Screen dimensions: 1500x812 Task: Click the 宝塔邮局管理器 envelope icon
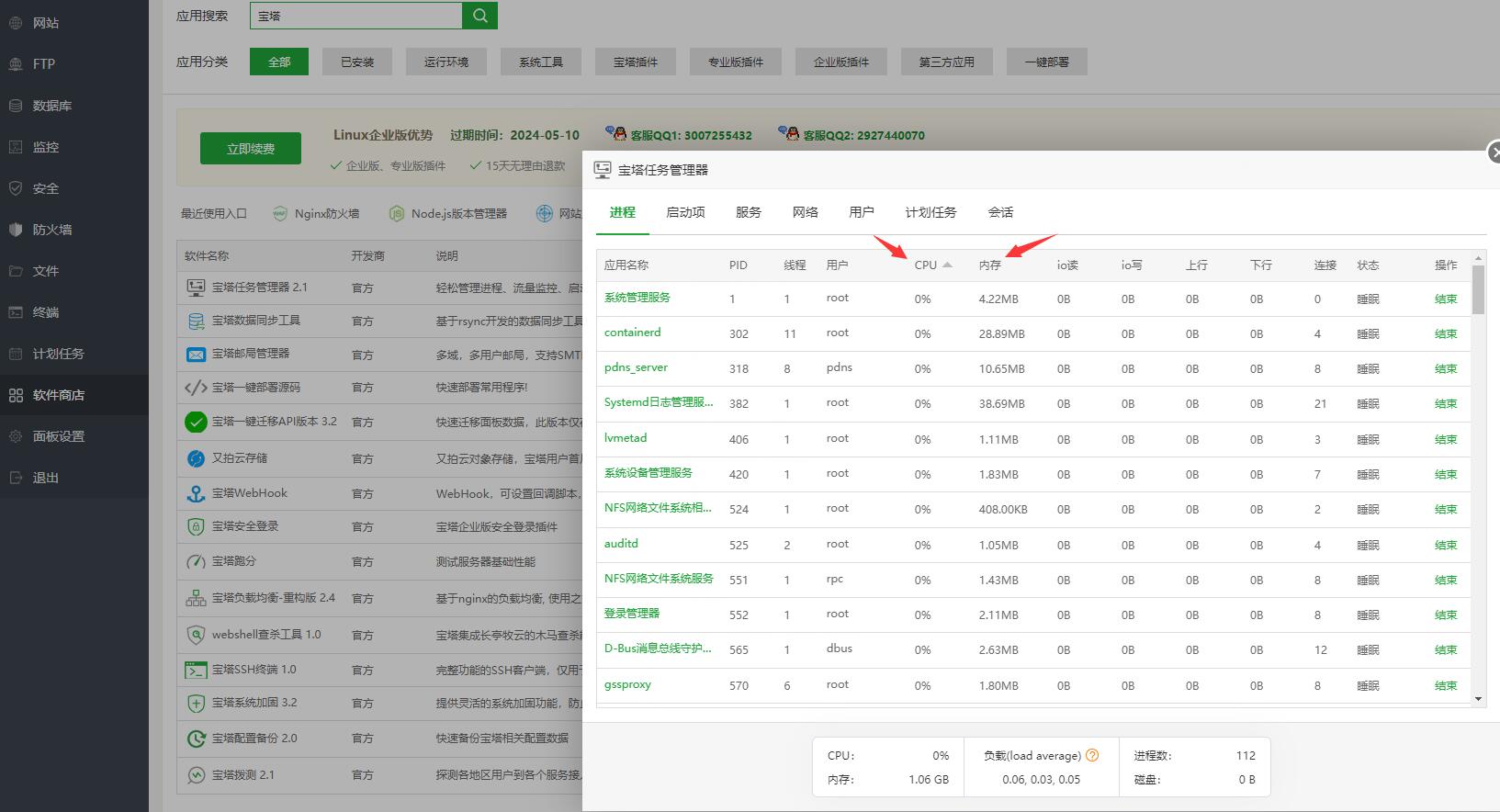tap(196, 355)
